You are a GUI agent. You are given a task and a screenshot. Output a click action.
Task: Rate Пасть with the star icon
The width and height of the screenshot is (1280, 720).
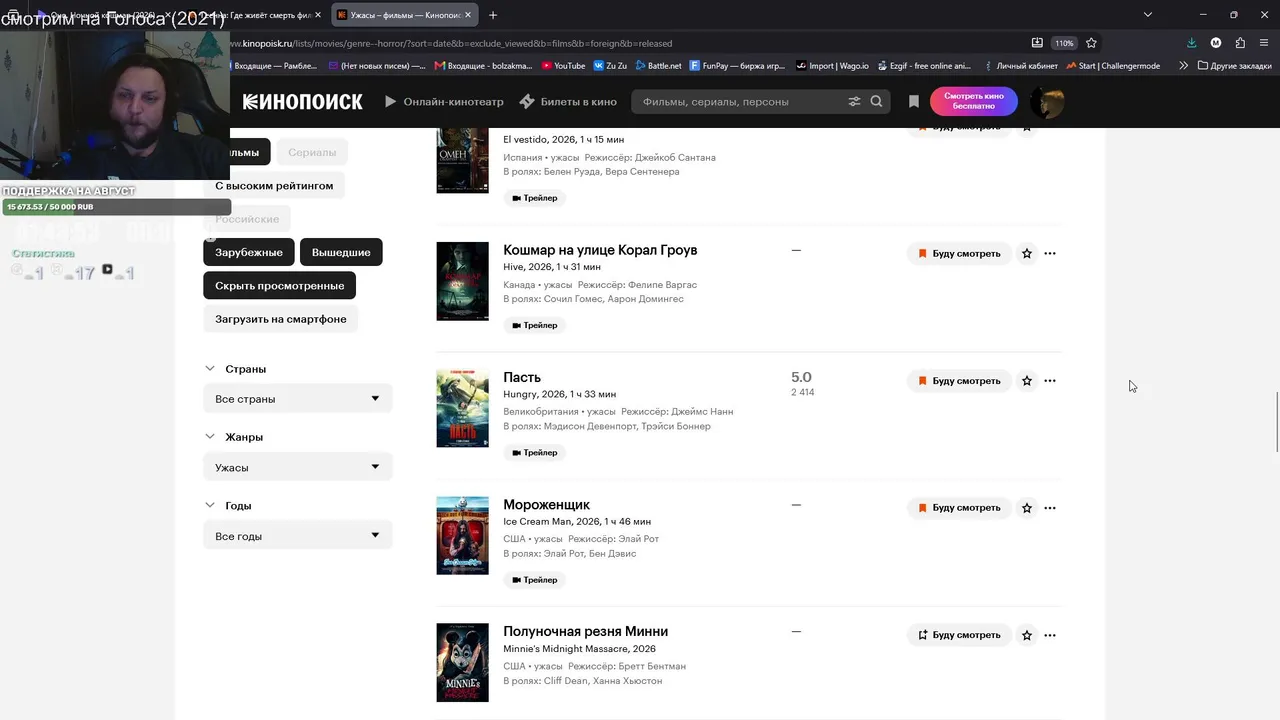(x=1026, y=381)
